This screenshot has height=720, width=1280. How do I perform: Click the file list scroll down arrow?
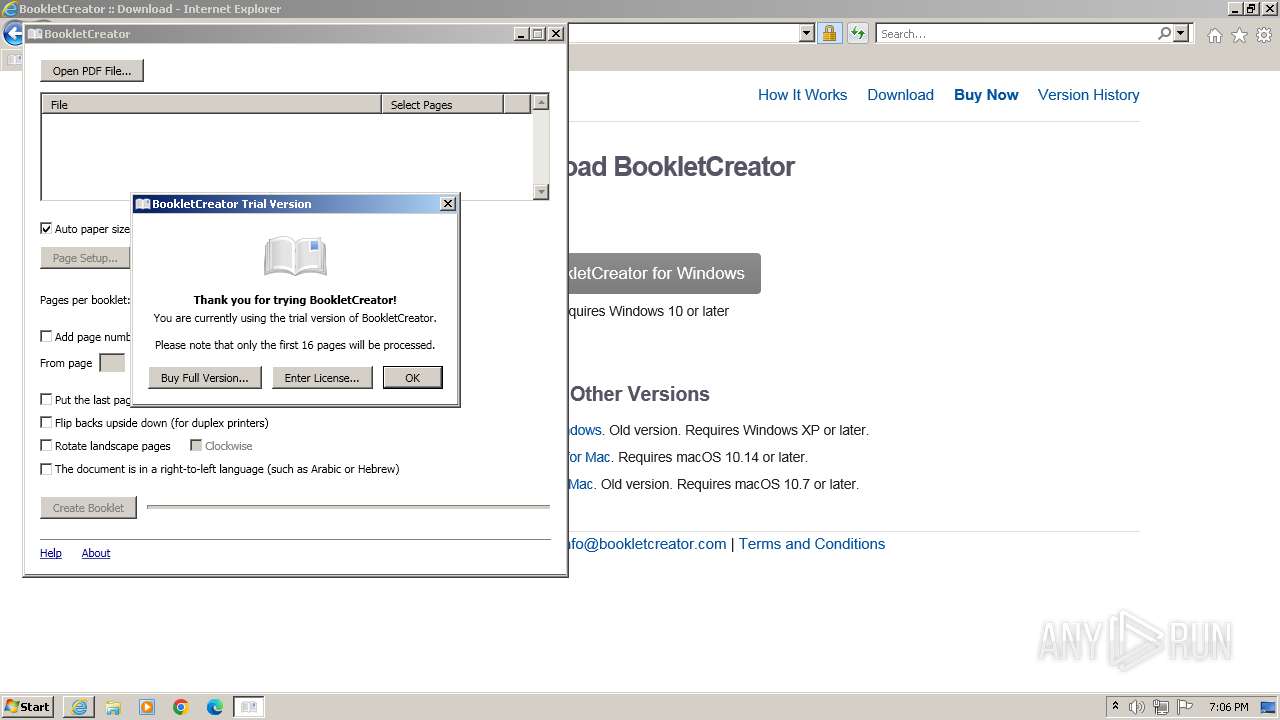(x=541, y=191)
